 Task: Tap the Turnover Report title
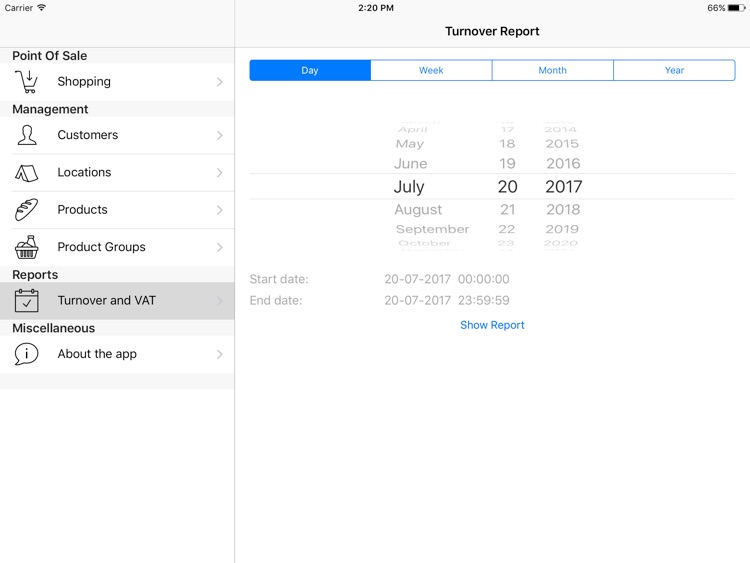click(492, 31)
